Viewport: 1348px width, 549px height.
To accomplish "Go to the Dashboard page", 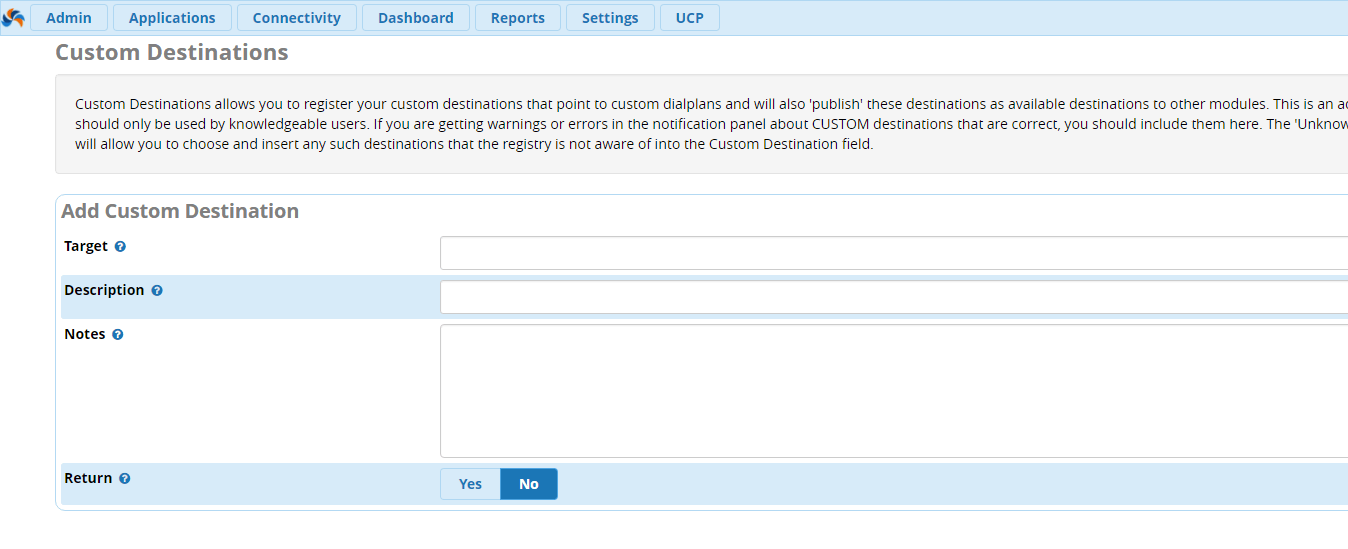I will (x=415, y=18).
